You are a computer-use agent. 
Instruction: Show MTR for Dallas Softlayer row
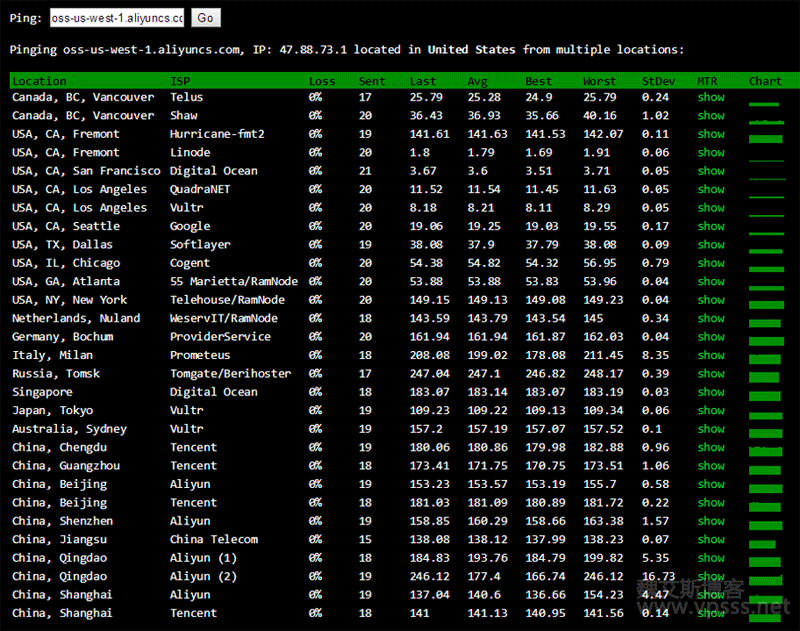click(711, 244)
